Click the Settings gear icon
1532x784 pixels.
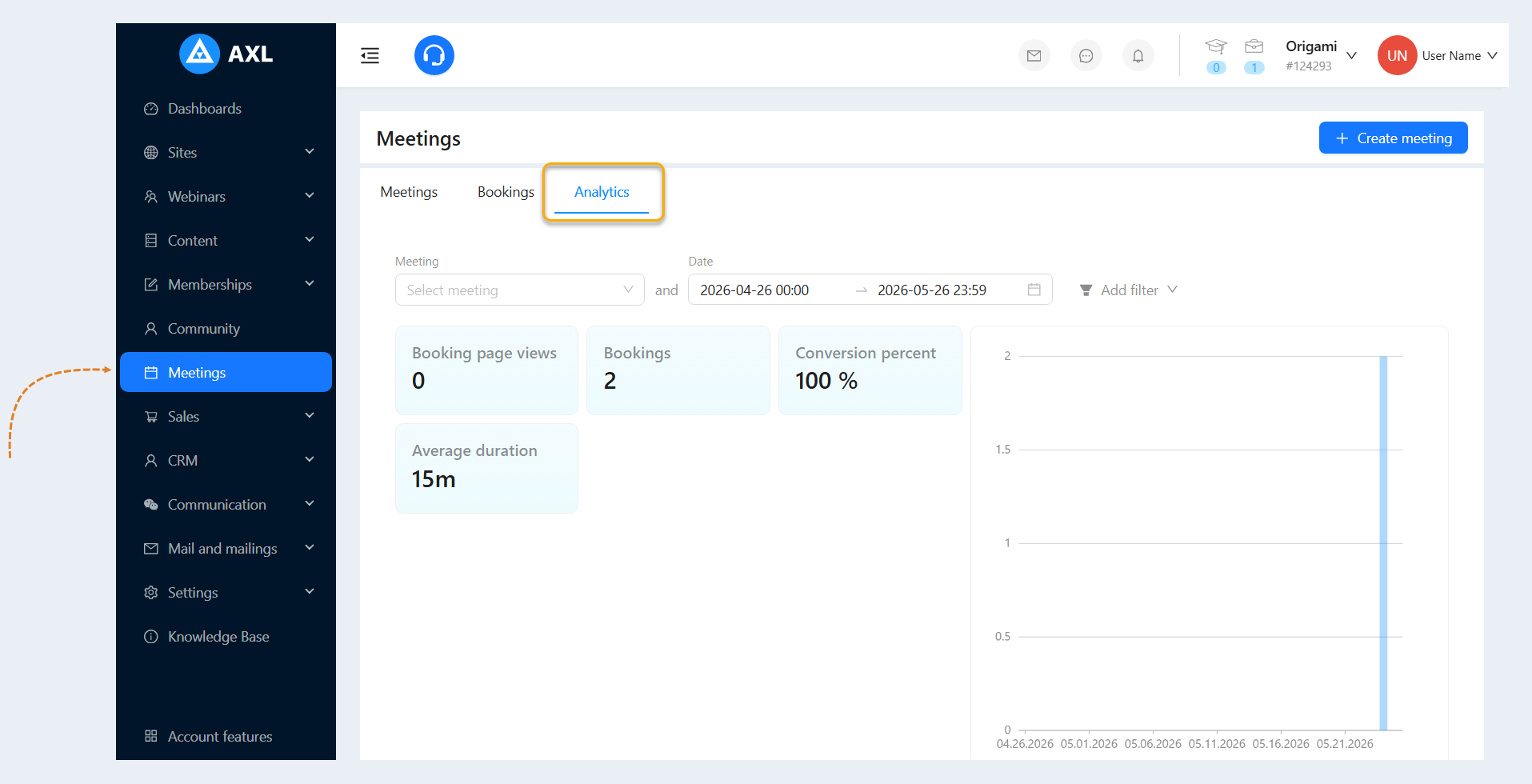pyautogui.click(x=151, y=593)
